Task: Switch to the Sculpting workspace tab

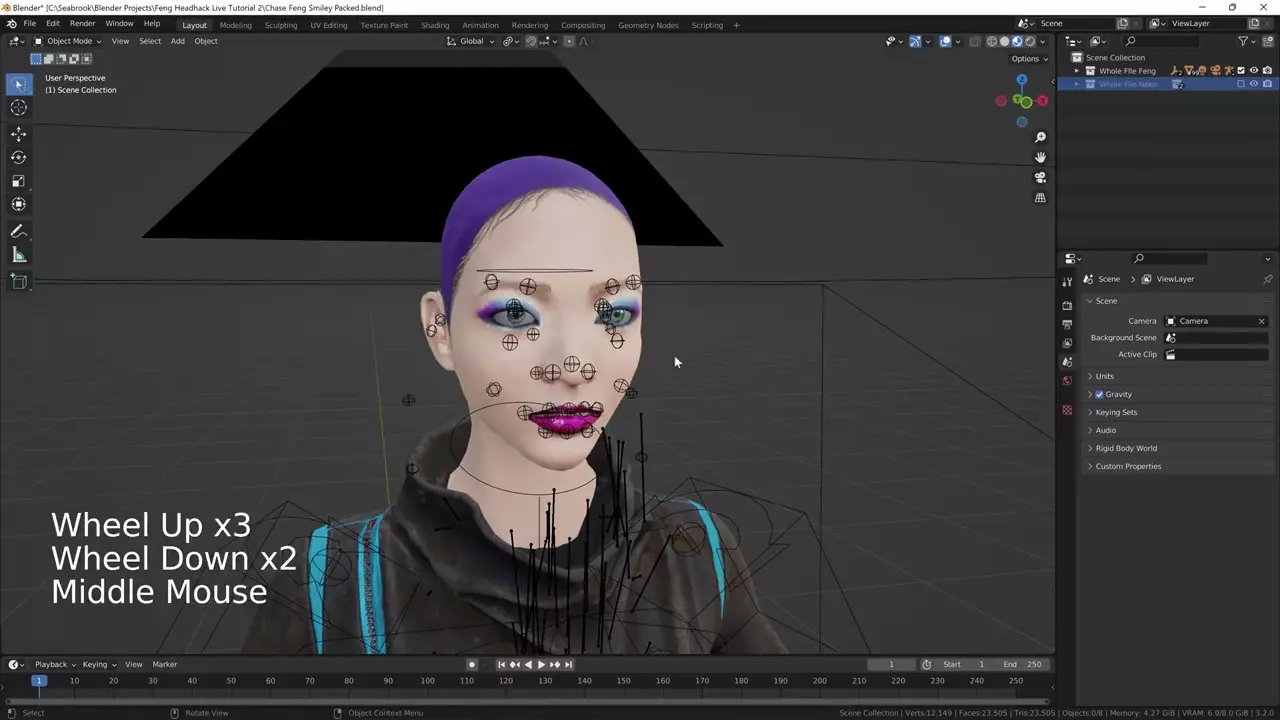Action: [x=280, y=25]
